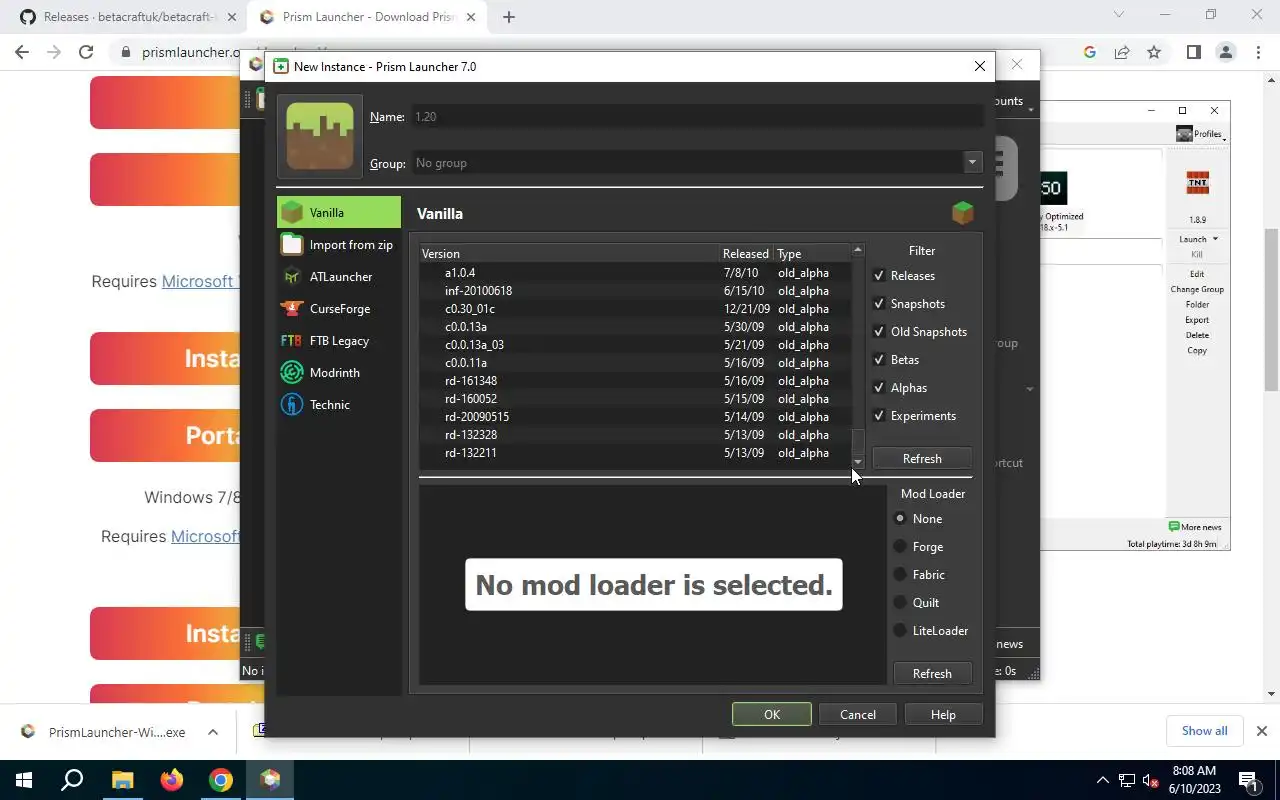Open new browser tab
The image size is (1280, 800).
pyautogui.click(x=508, y=17)
